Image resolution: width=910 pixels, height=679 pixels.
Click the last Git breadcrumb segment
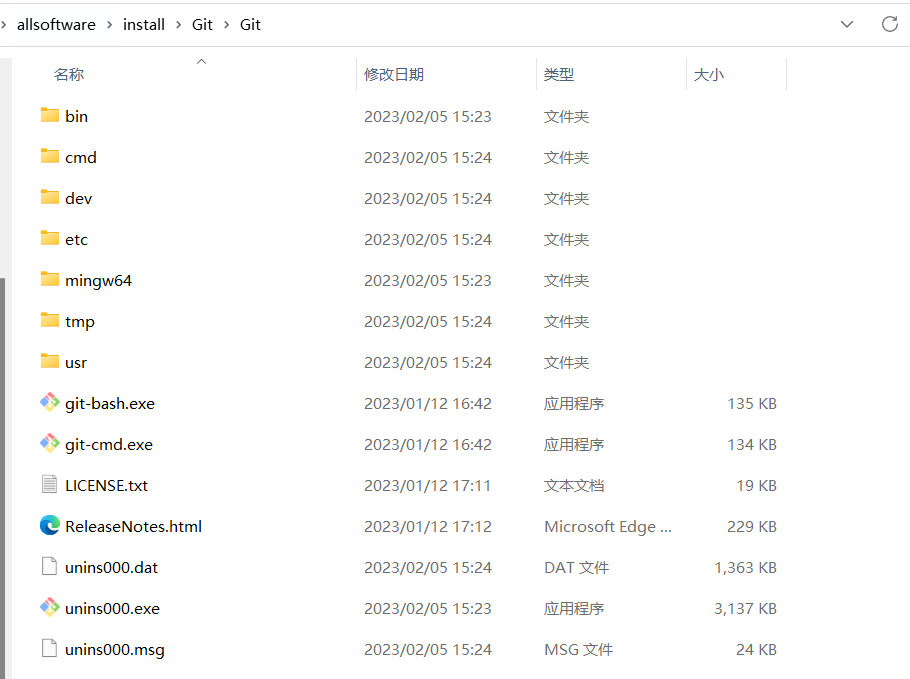(x=250, y=25)
